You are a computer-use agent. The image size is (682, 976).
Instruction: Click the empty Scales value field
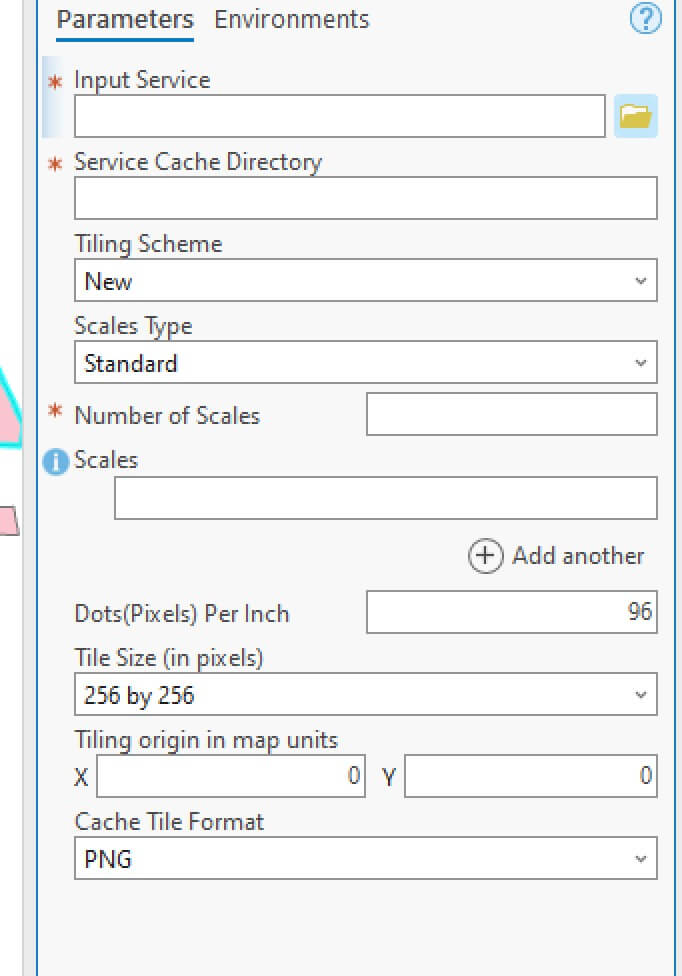(385, 498)
